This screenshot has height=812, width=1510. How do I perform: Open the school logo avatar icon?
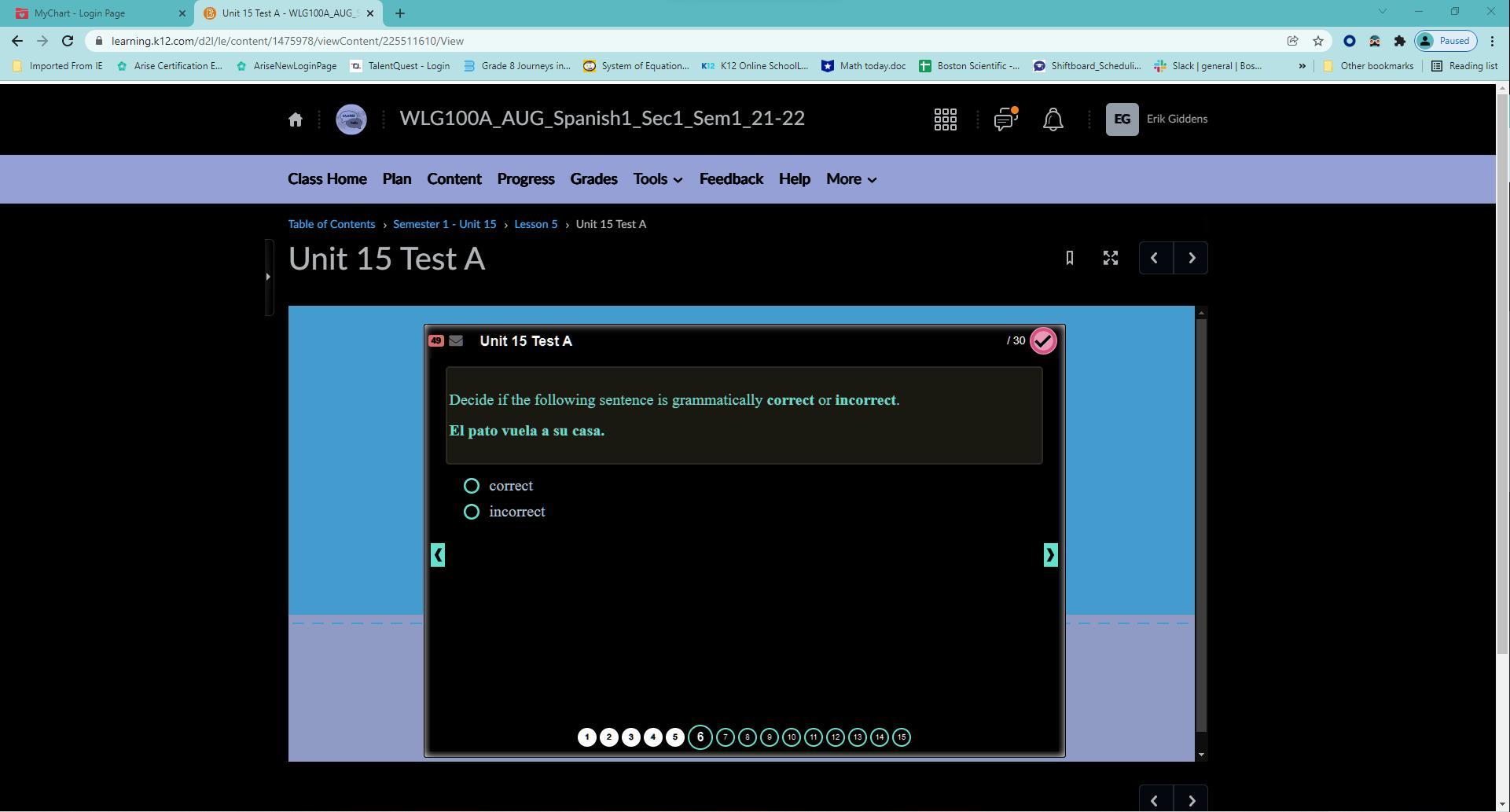pos(351,119)
